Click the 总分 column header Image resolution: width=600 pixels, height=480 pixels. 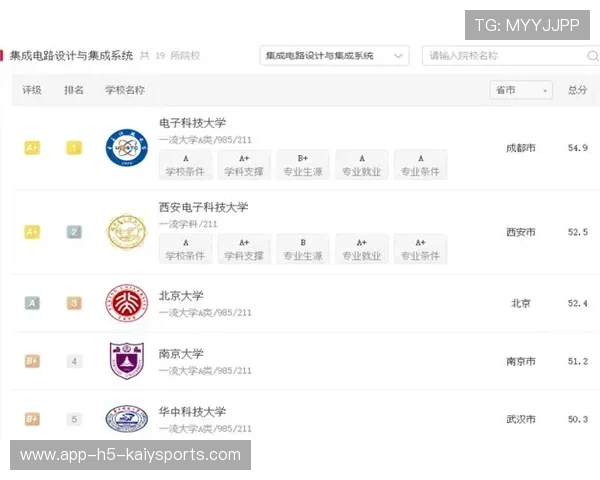coord(577,90)
